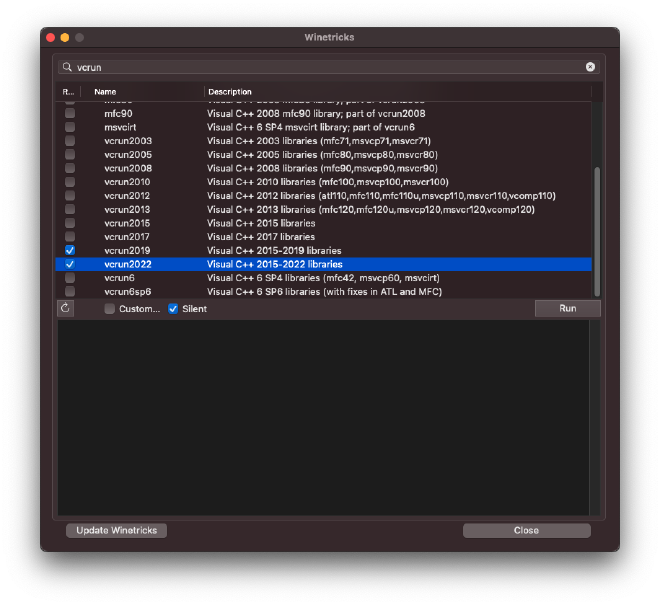Disable the Silent checkbox
The width and height of the screenshot is (660, 605).
(173, 309)
